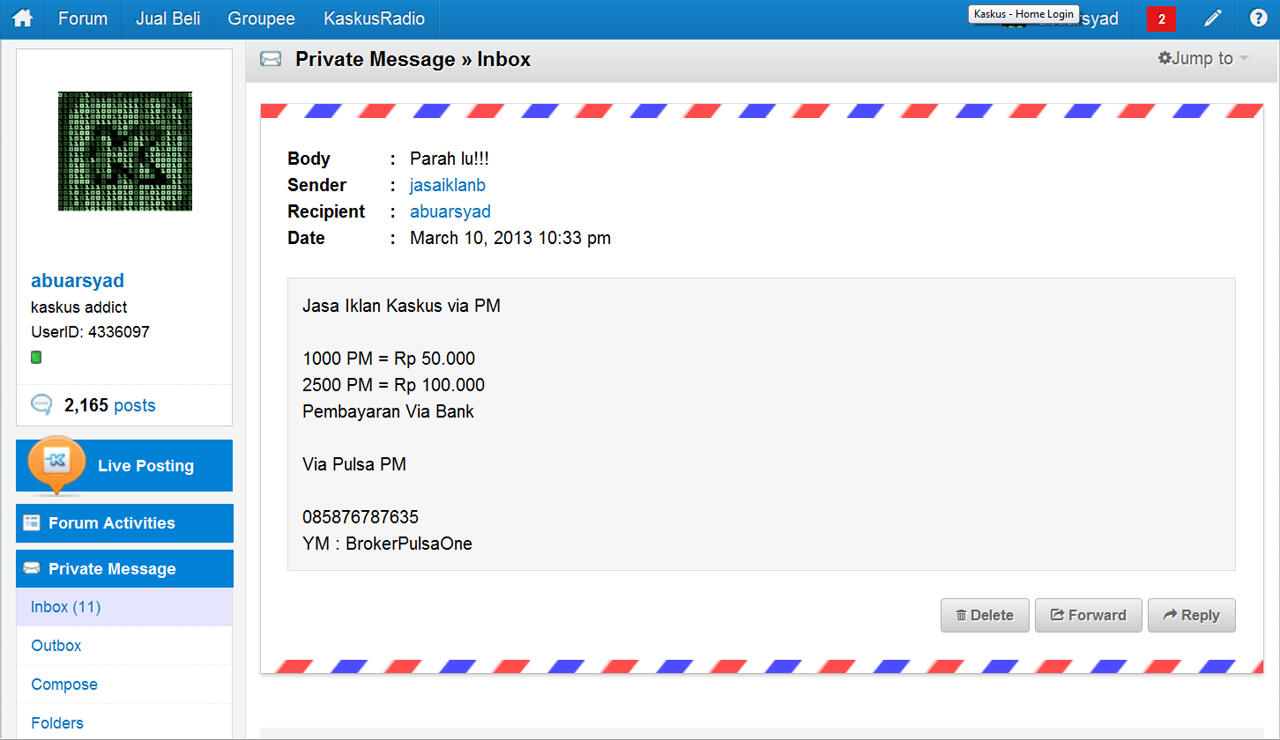Click the kaskus addict user title
1280x740 pixels.
79,307
